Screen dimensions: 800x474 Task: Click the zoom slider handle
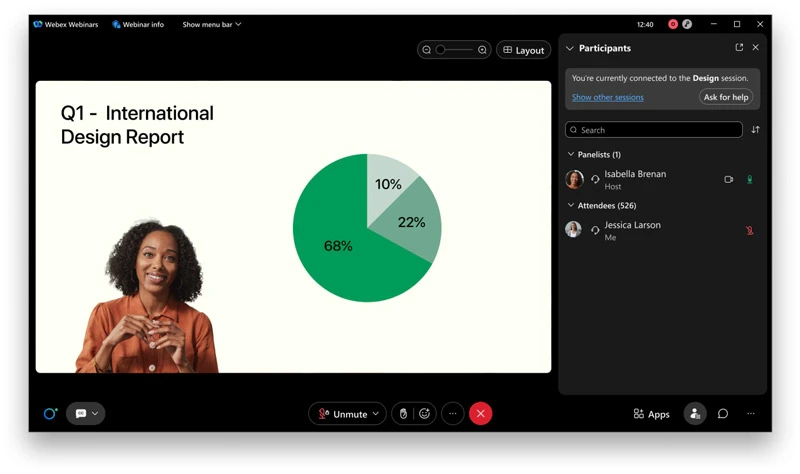[x=440, y=50]
